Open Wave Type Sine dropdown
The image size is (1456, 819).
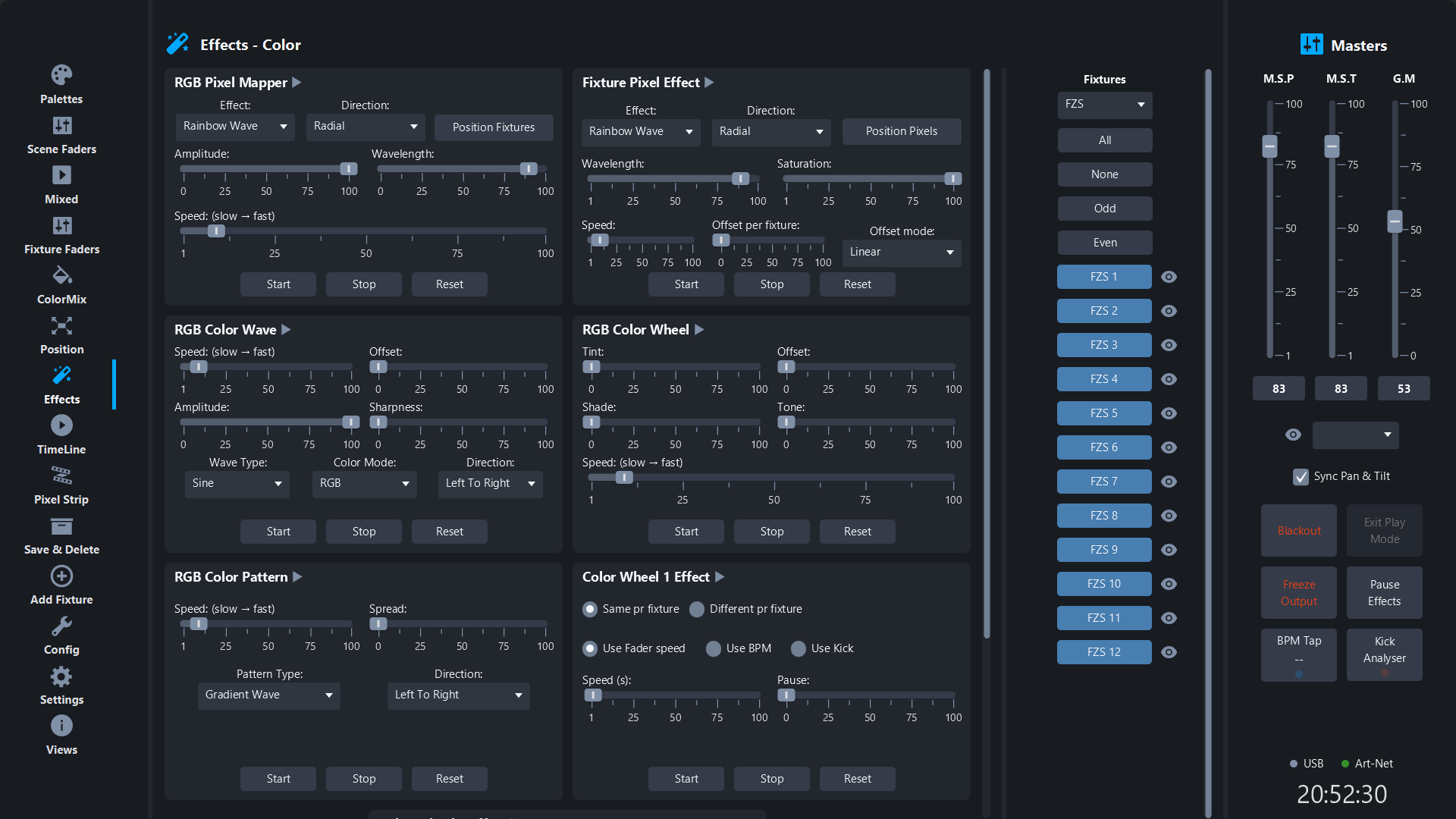click(237, 484)
